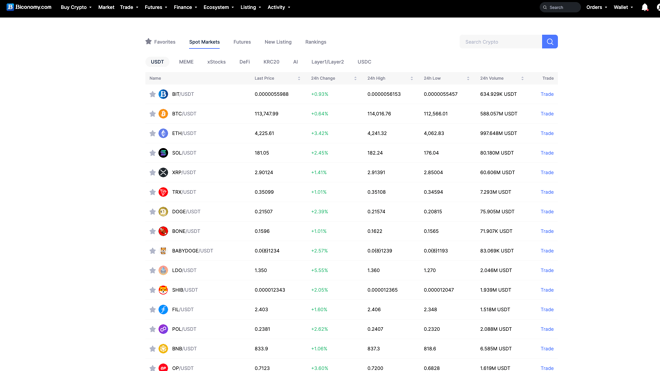Click the BABYDOGE coin icon

[163, 251]
